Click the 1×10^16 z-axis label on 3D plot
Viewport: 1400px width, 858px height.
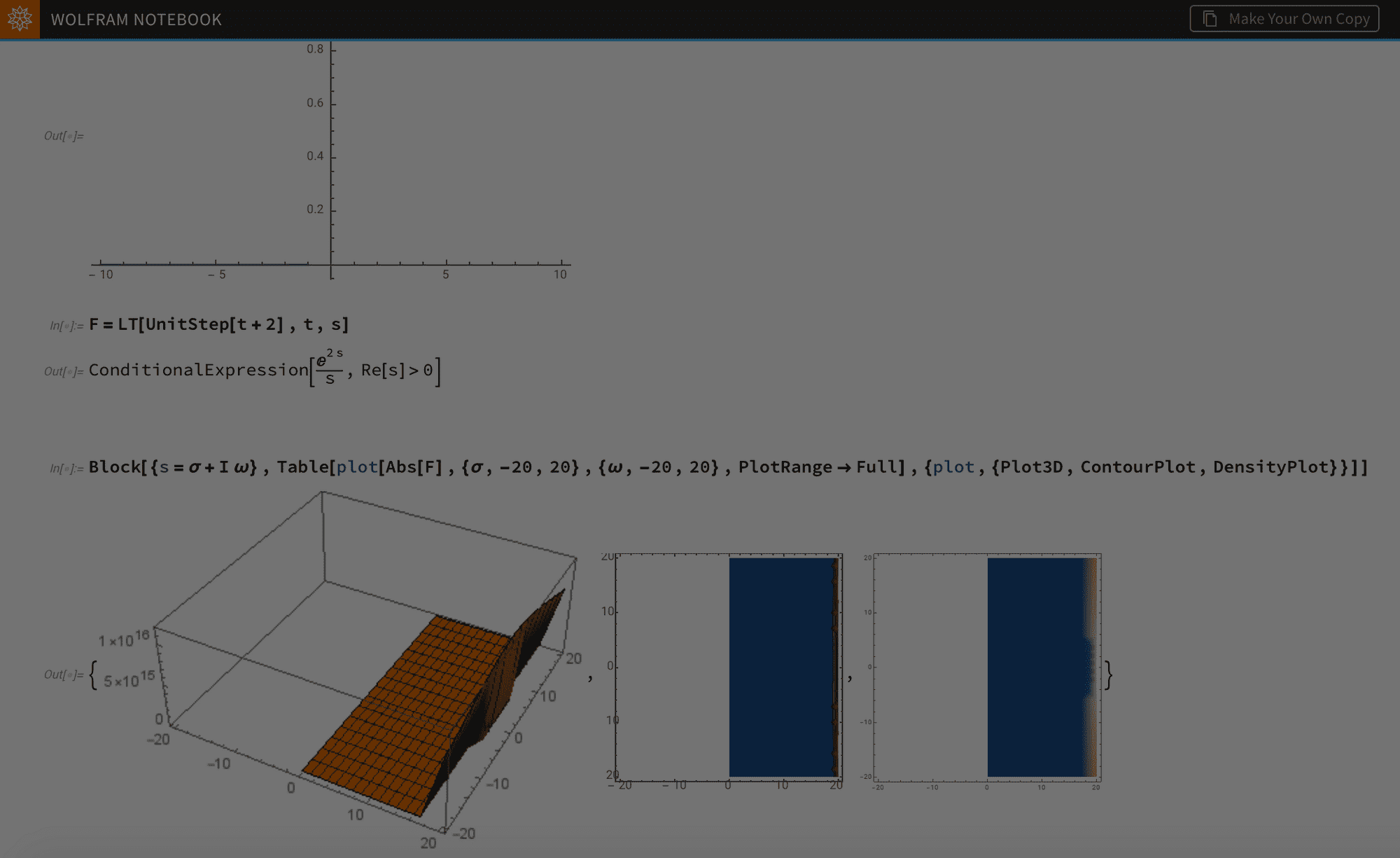pyautogui.click(x=124, y=639)
